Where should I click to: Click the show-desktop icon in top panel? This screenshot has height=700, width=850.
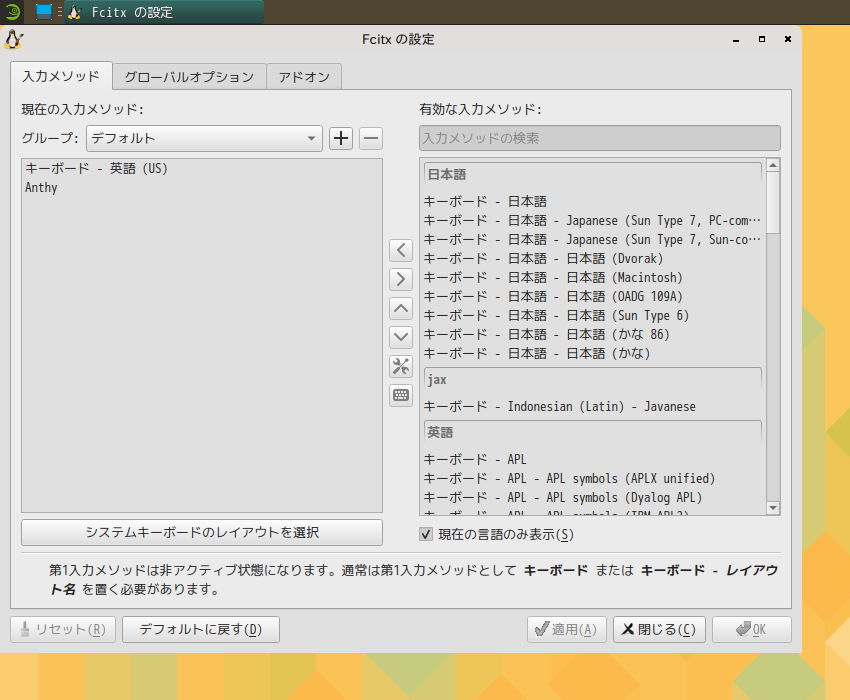(x=43, y=11)
